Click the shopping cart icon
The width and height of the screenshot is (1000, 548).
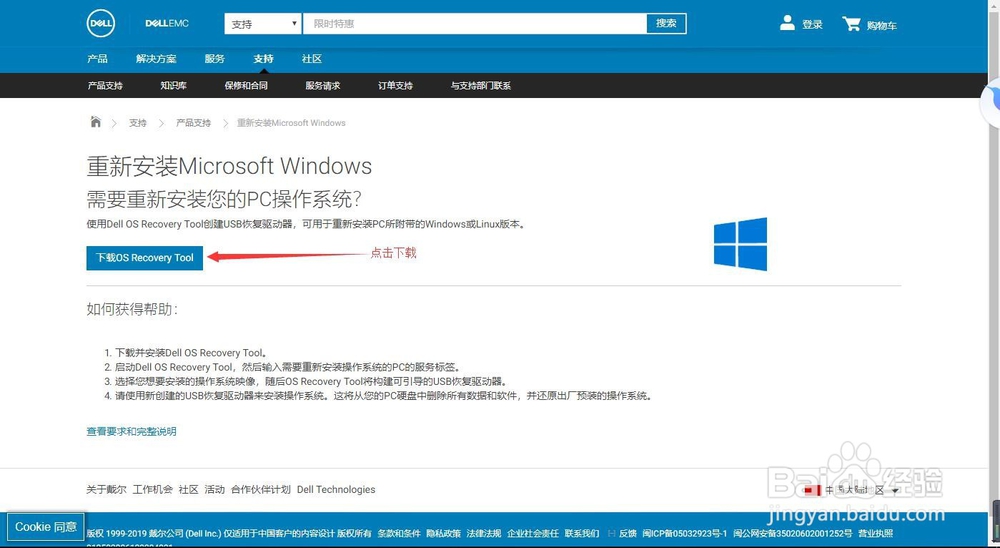851,24
